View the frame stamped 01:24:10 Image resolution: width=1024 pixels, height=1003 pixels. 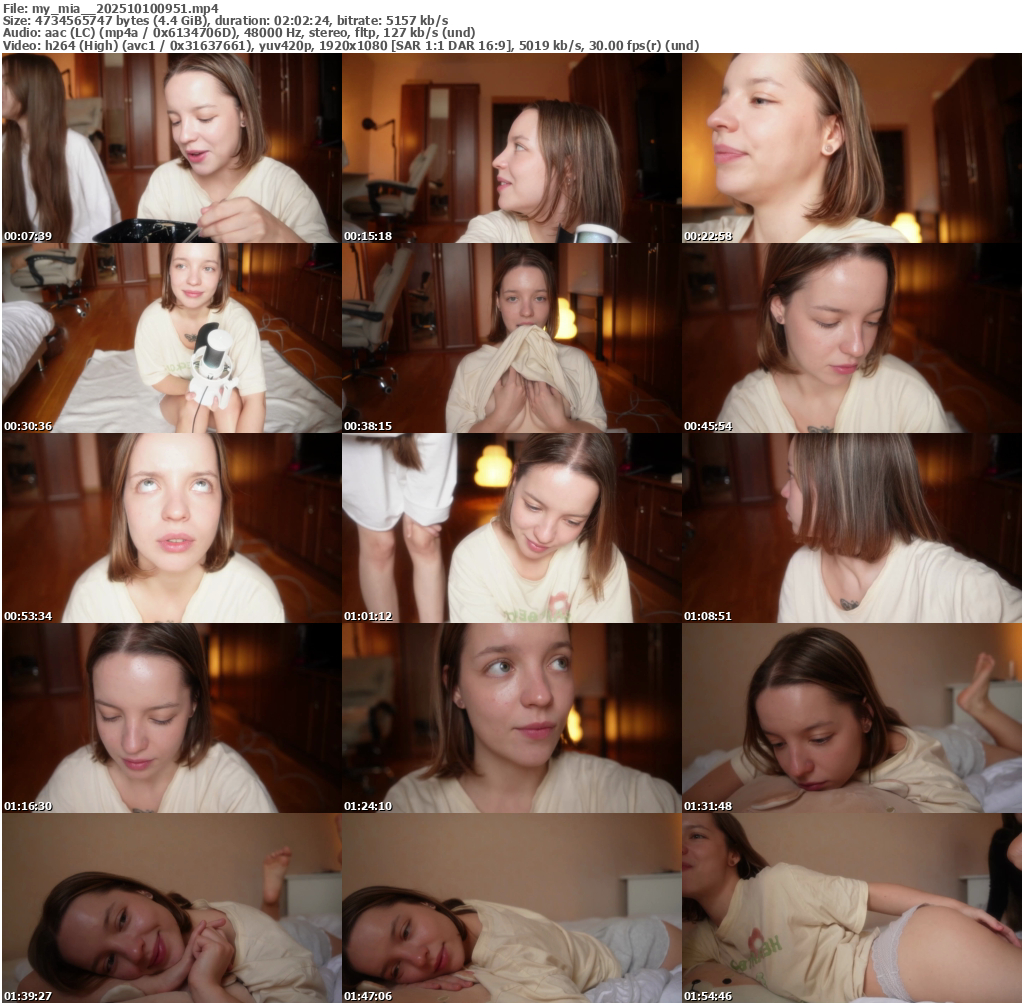pyautogui.click(x=511, y=718)
